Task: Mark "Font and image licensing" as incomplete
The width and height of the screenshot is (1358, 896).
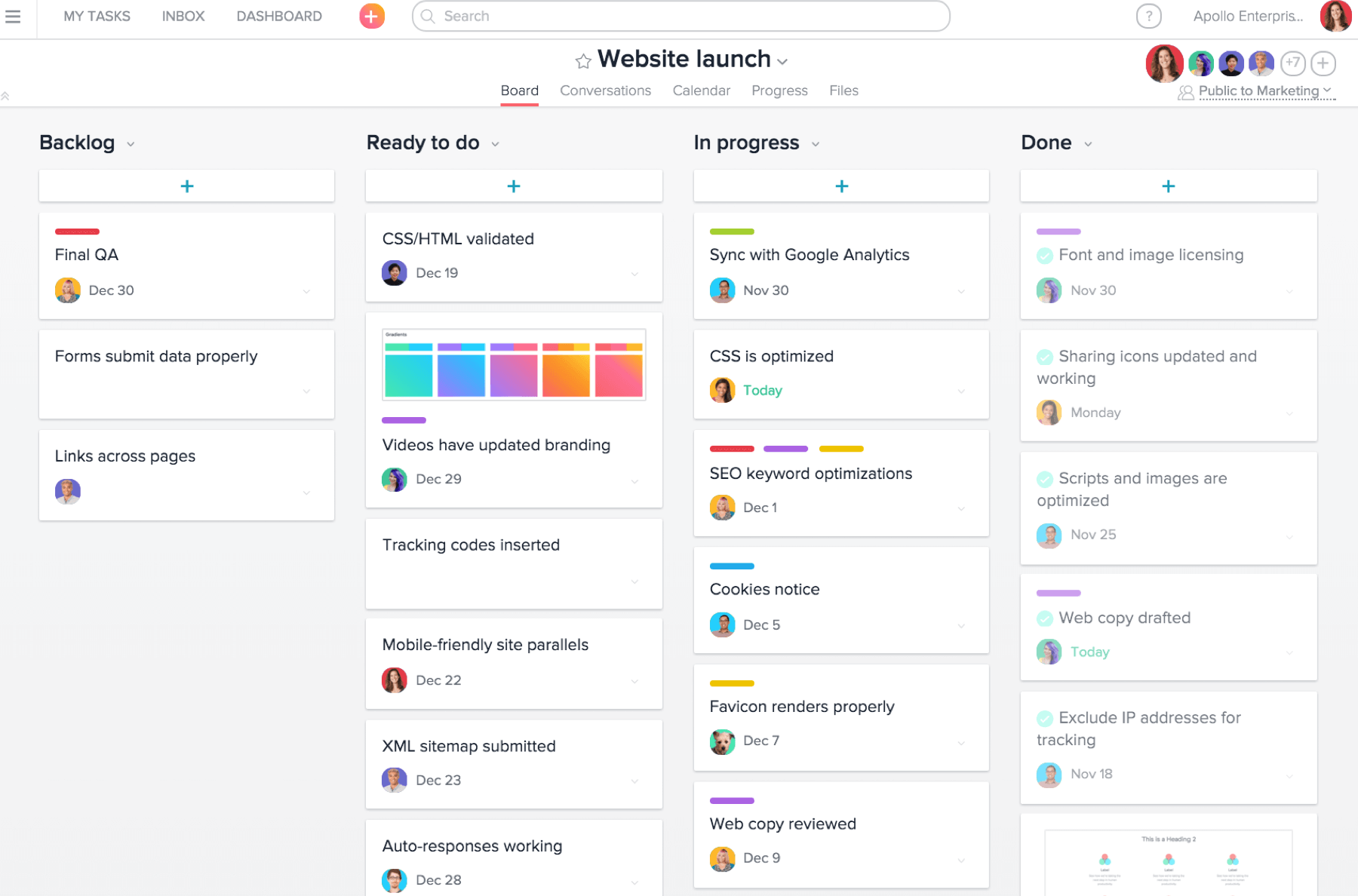Action: [x=1045, y=255]
